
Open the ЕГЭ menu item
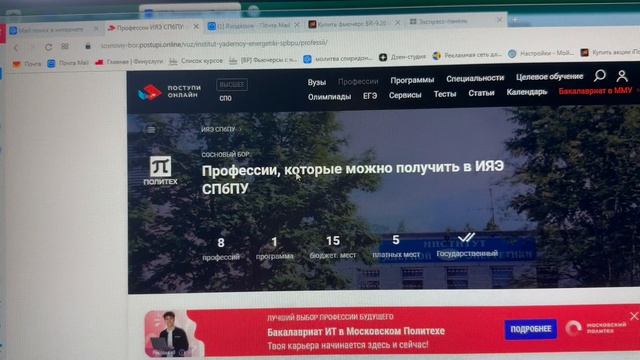click(x=370, y=96)
